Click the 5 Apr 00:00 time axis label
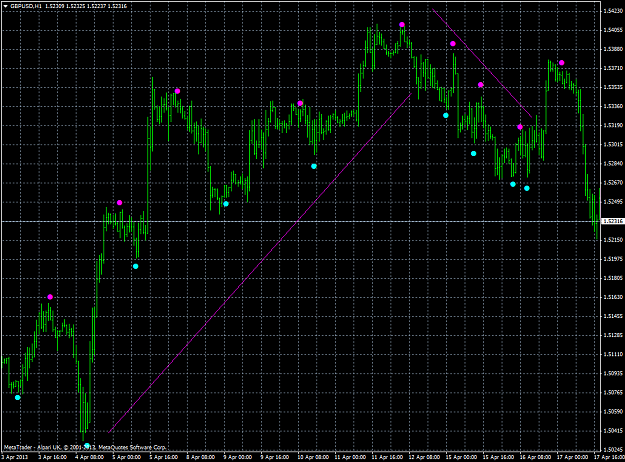The height and width of the screenshot is (462, 625). [x=126, y=457]
